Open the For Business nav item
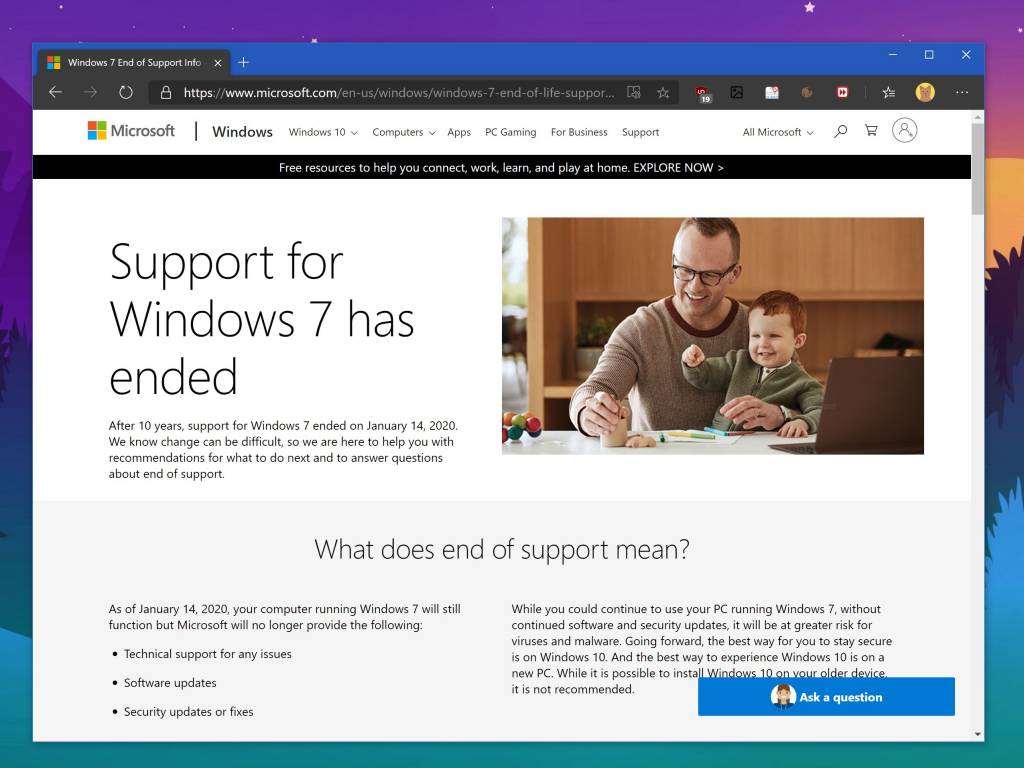The height and width of the screenshot is (768, 1024). tap(579, 132)
